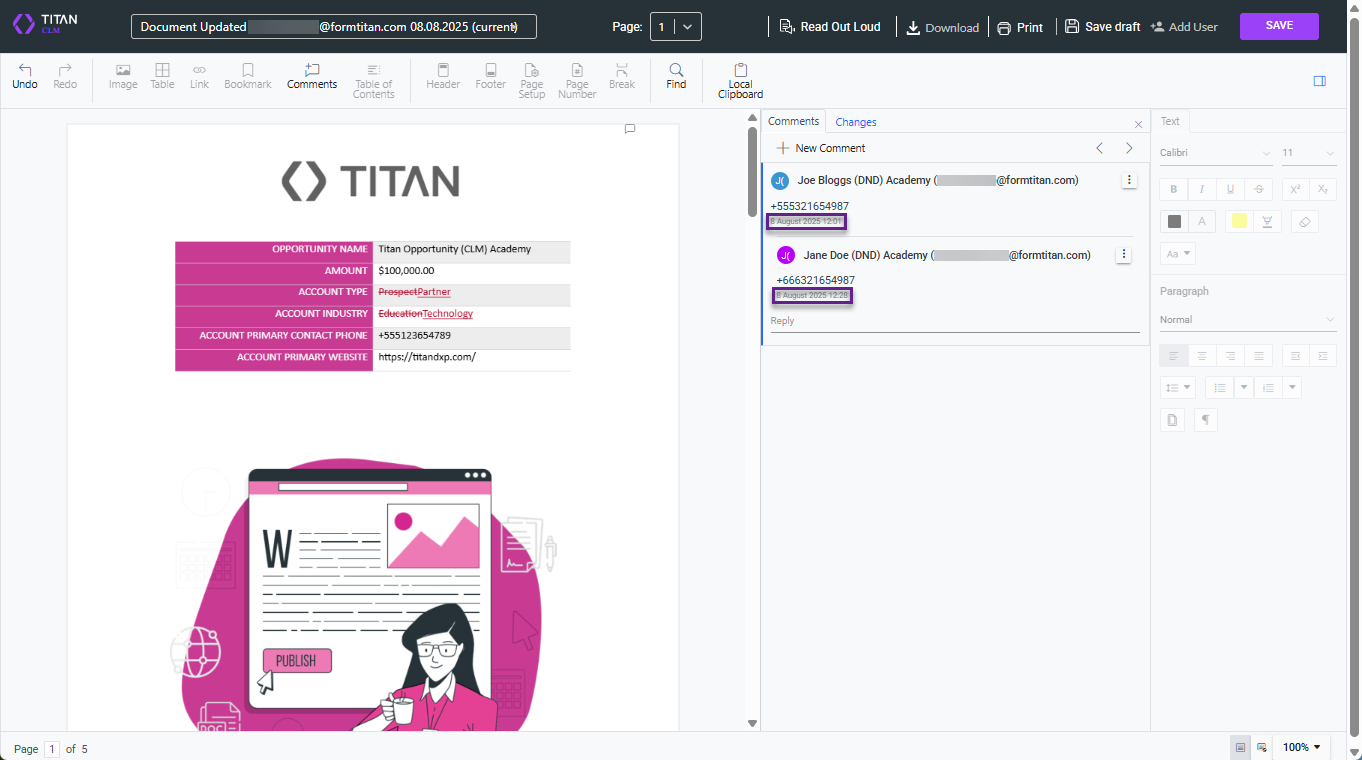Insert a Header using the toolbar icon
Viewport: 1362px width, 760px height.
click(443, 76)
